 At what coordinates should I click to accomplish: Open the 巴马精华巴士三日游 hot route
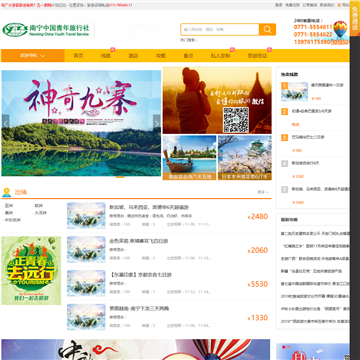coord(308,137)
